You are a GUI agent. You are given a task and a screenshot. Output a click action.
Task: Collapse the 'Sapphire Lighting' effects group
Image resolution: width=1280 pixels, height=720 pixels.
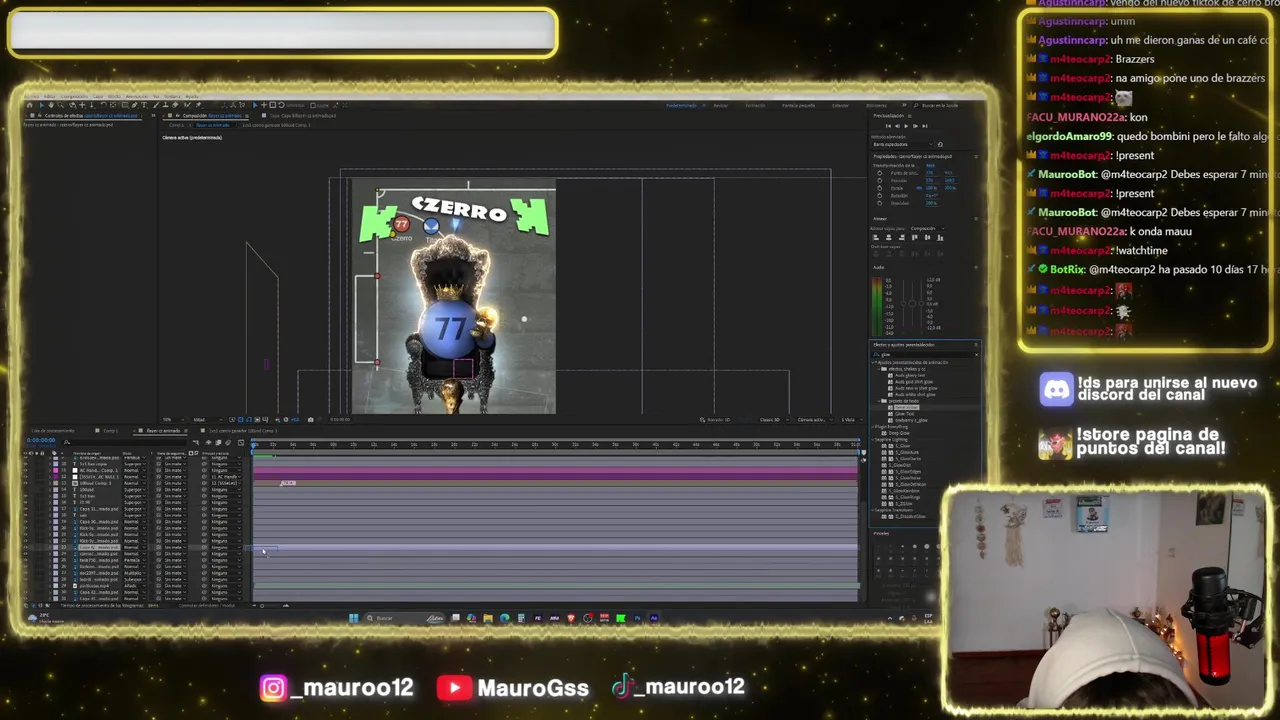(872, 439)
